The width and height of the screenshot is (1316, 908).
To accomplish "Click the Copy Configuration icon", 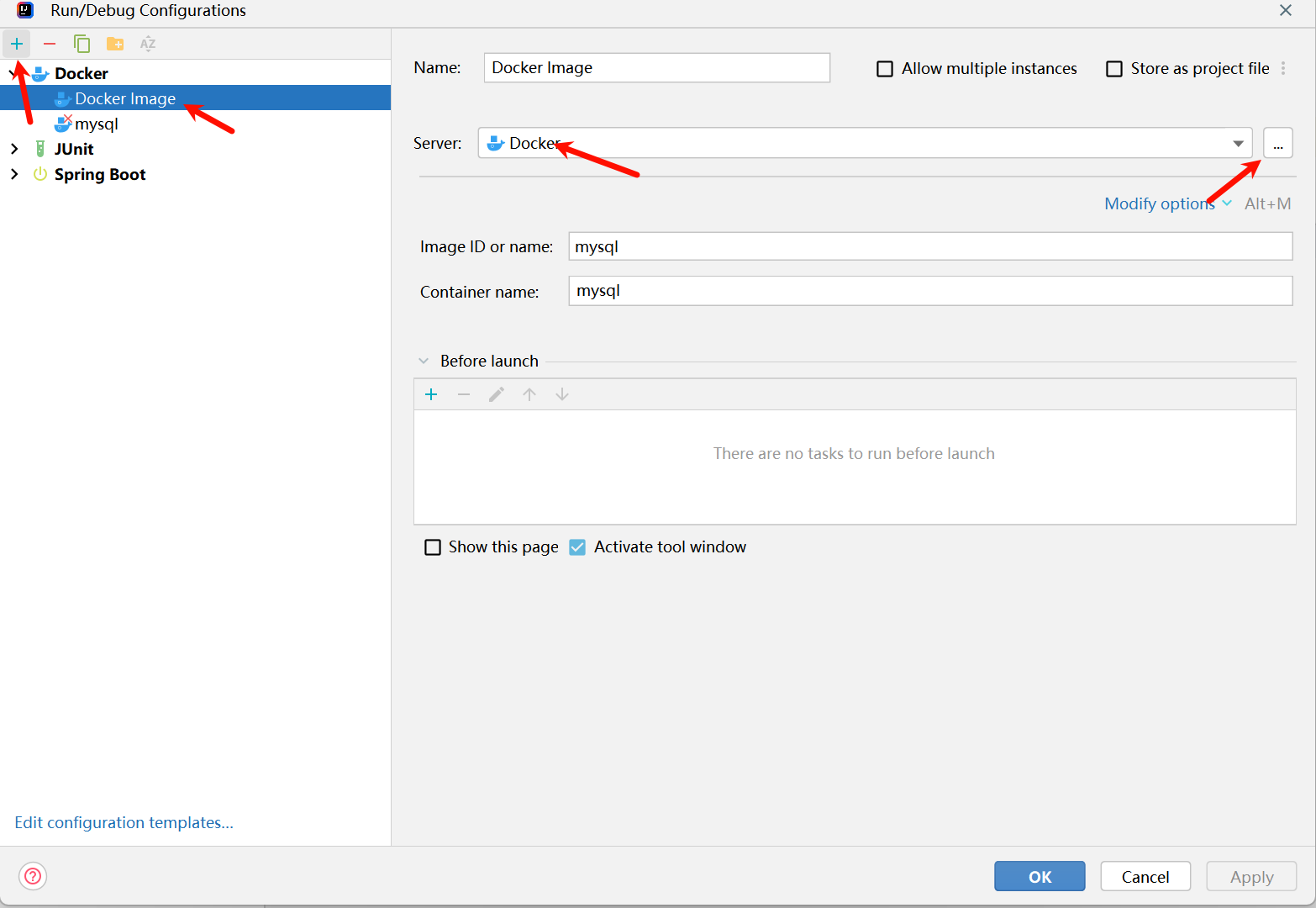I will (x=82, y=44).
